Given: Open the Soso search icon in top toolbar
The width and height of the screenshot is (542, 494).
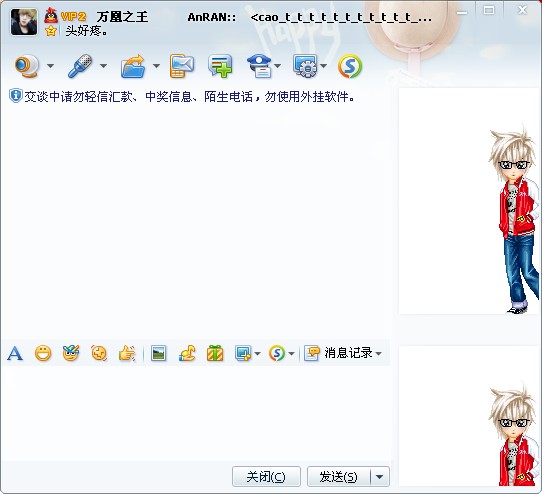Looking at the screenshot, I should tap(350, 66).
